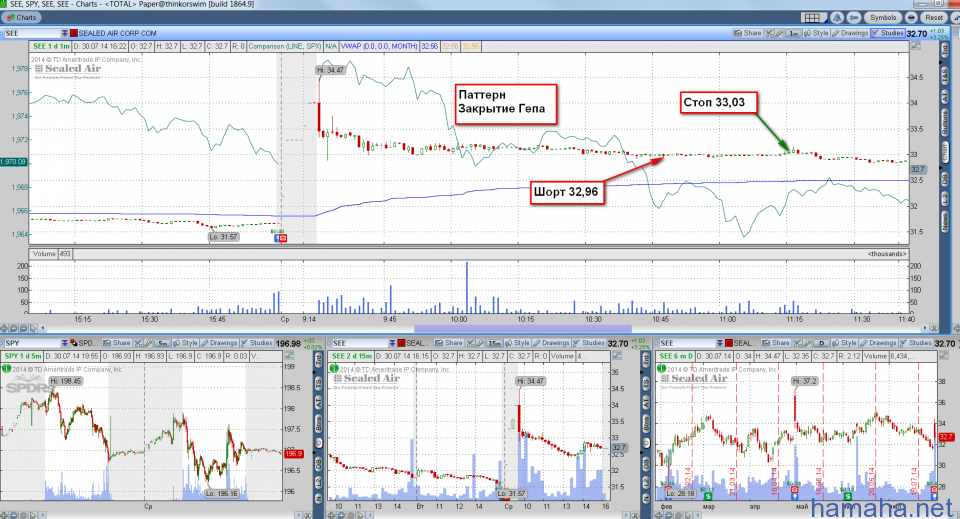Screen dimensions: 960x519
Task: Click the Symbols button
Action: (883, 18)
